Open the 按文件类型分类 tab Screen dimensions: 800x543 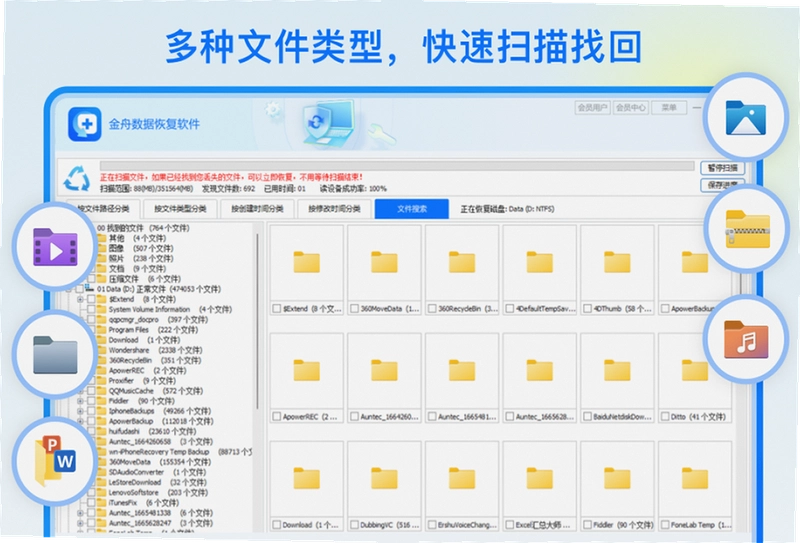point(180,209)
